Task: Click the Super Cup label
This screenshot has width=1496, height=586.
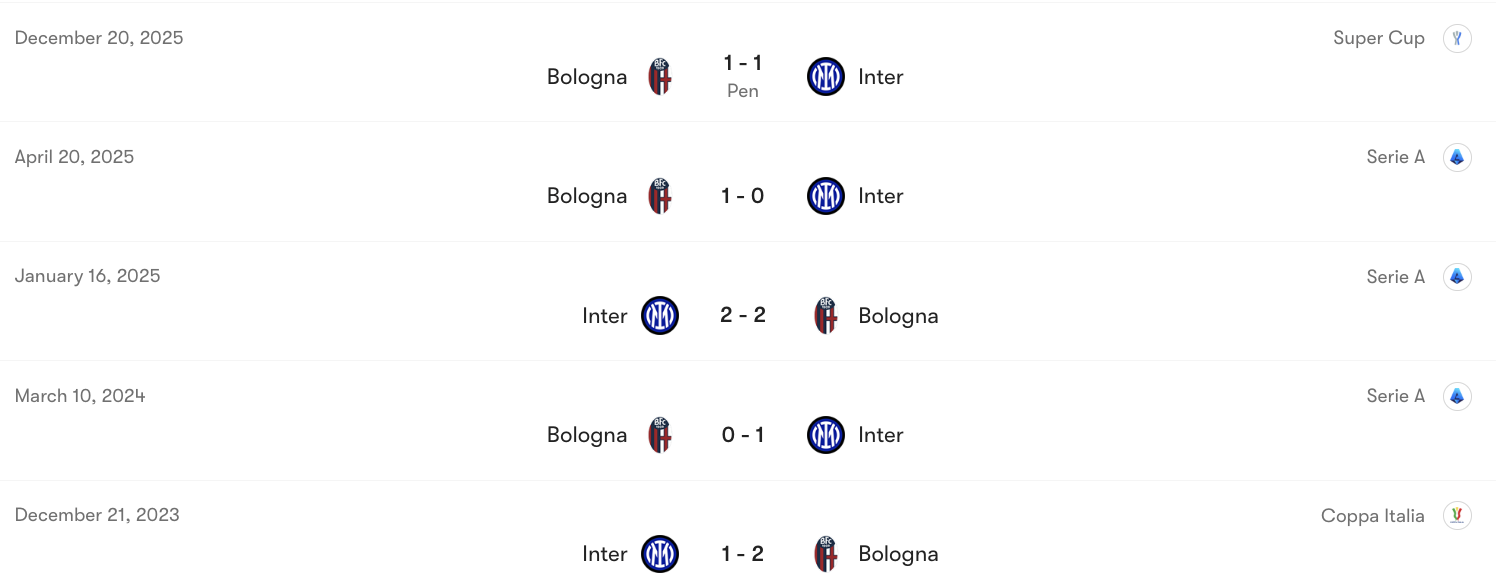Action: [x=1379, y=38]
